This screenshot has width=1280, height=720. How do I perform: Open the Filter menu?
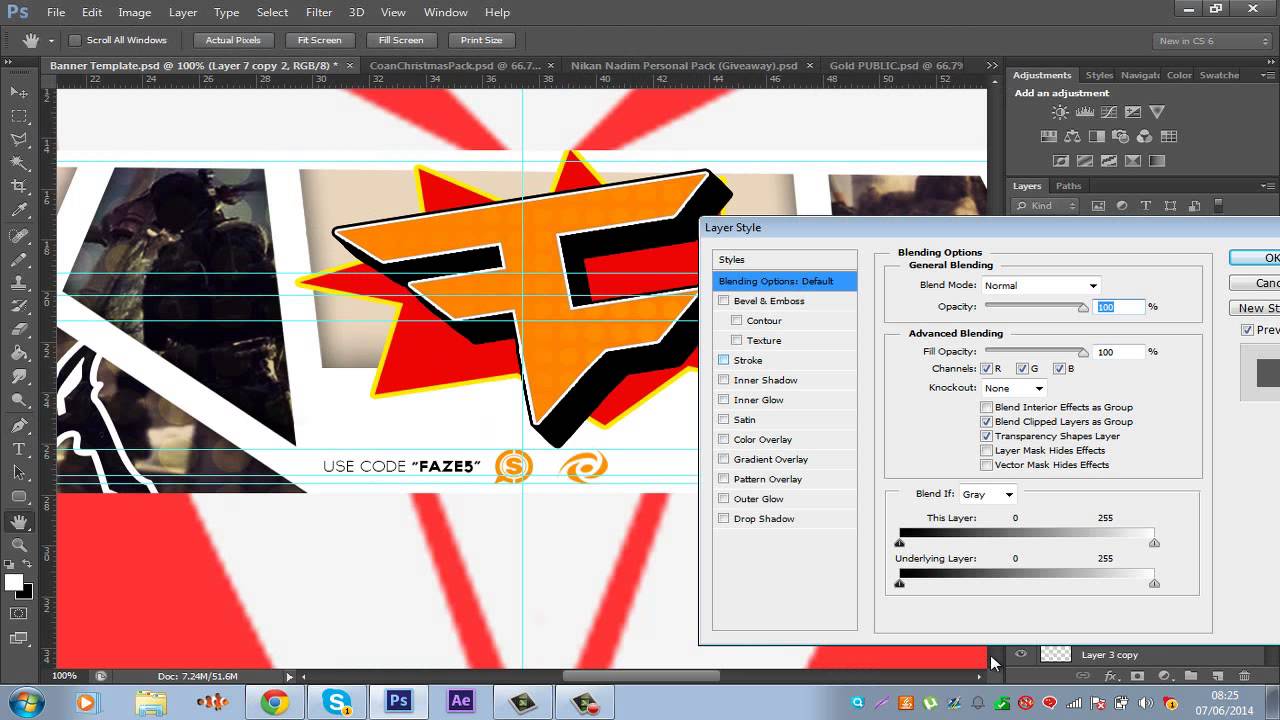click(319, 12)
